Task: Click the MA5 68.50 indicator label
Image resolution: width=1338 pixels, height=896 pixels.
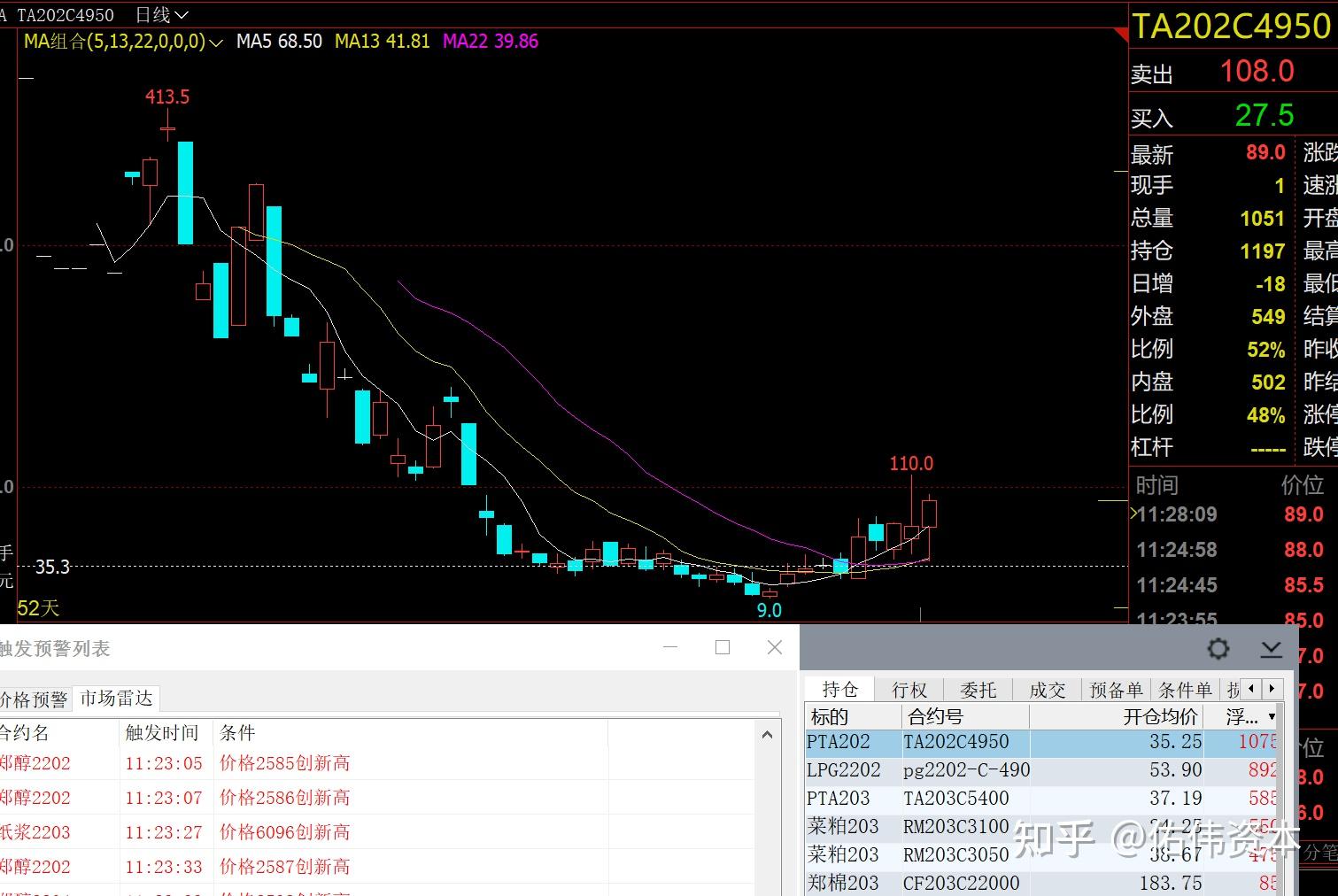Action: tap(279, 41)
